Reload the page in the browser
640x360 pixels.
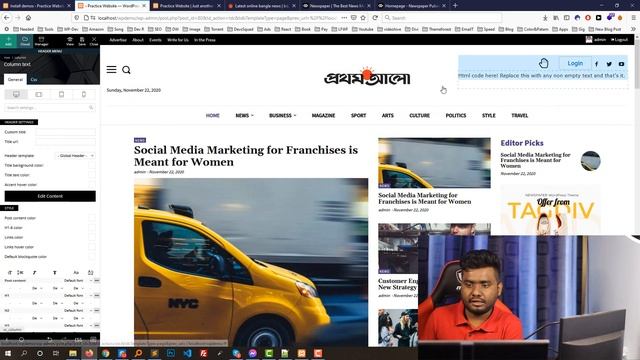375,18
